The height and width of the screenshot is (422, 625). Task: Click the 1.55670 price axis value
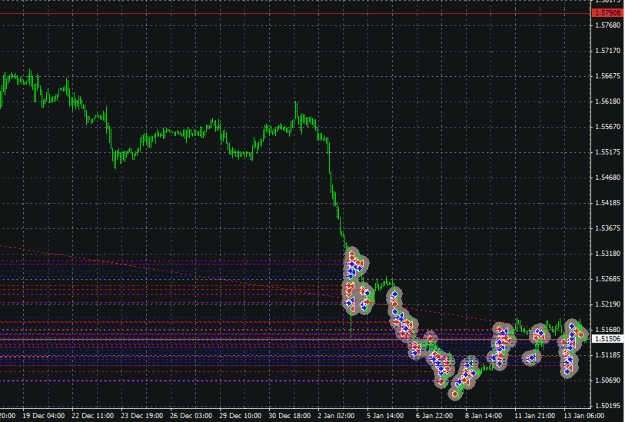click(x=608, y=126)
